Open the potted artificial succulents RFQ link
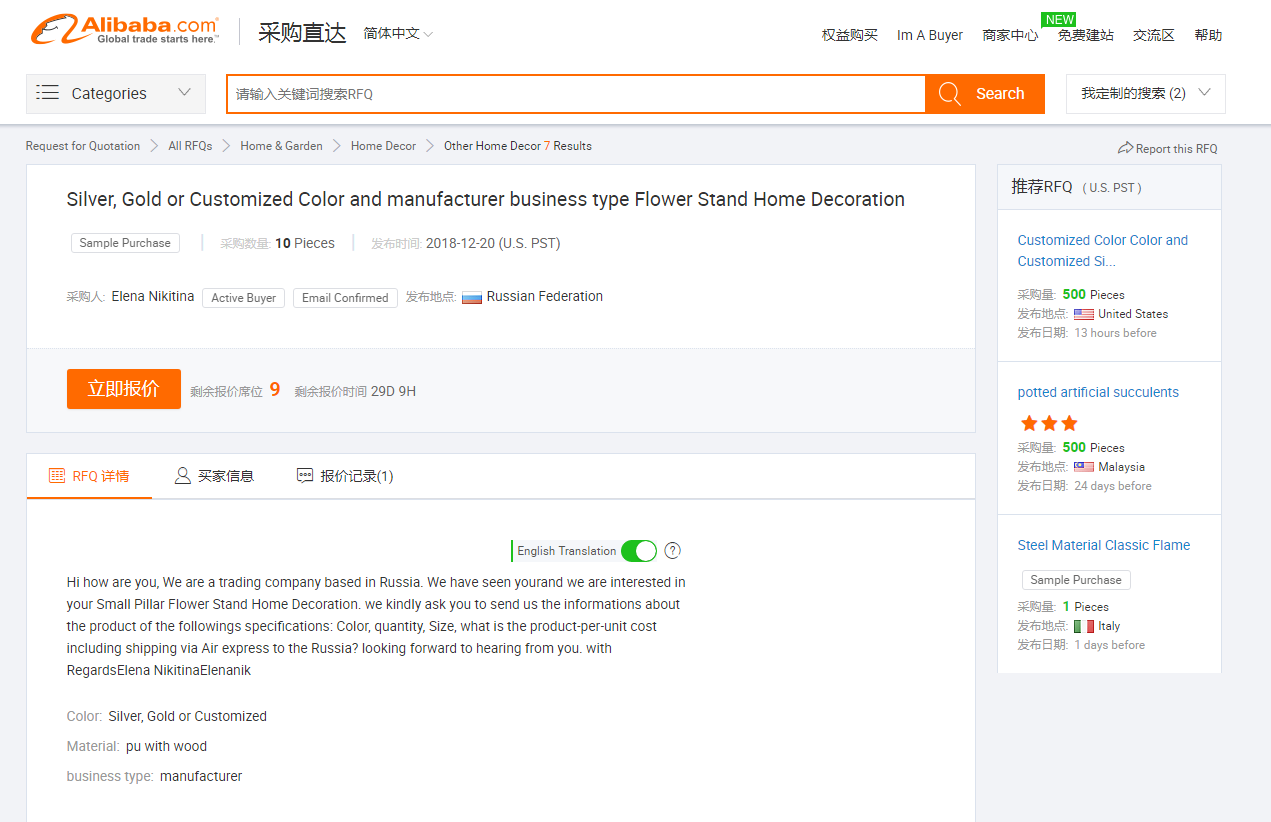1271x822 pixels. pyautogui.click(x=1097, y=392)
